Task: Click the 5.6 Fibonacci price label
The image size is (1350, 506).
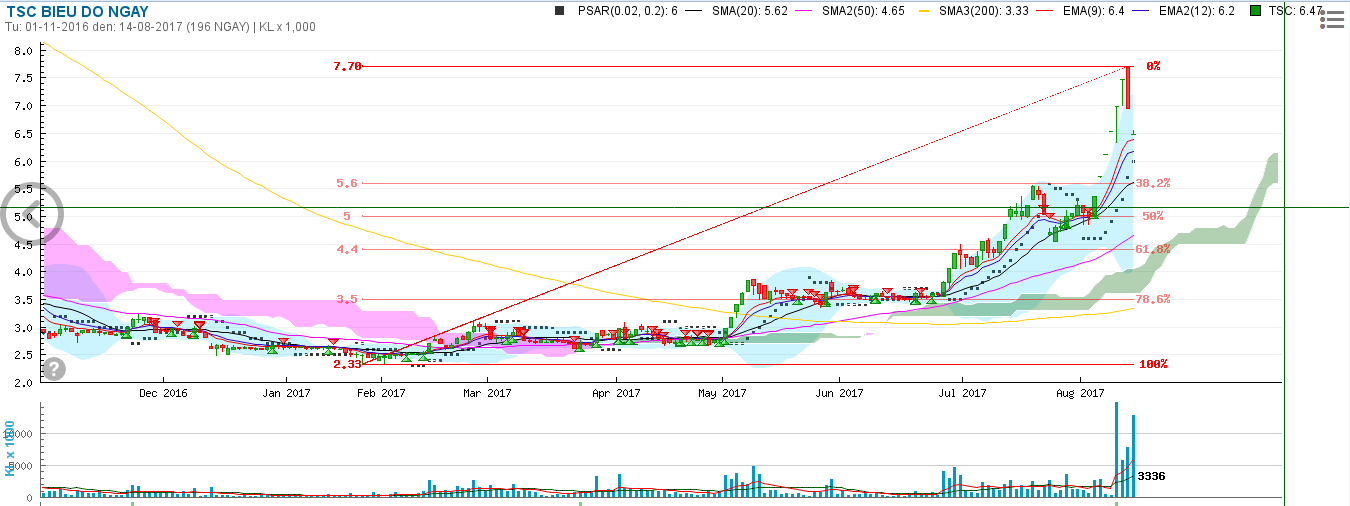Action: click(x=346, y=183)
